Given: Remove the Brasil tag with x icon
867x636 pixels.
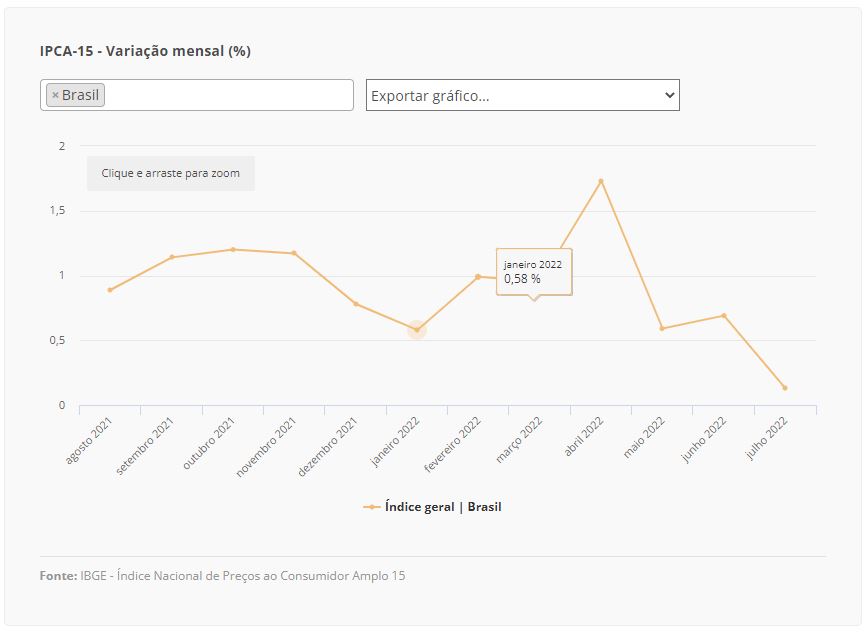Looking at the screenshot, I should [55, 95].
